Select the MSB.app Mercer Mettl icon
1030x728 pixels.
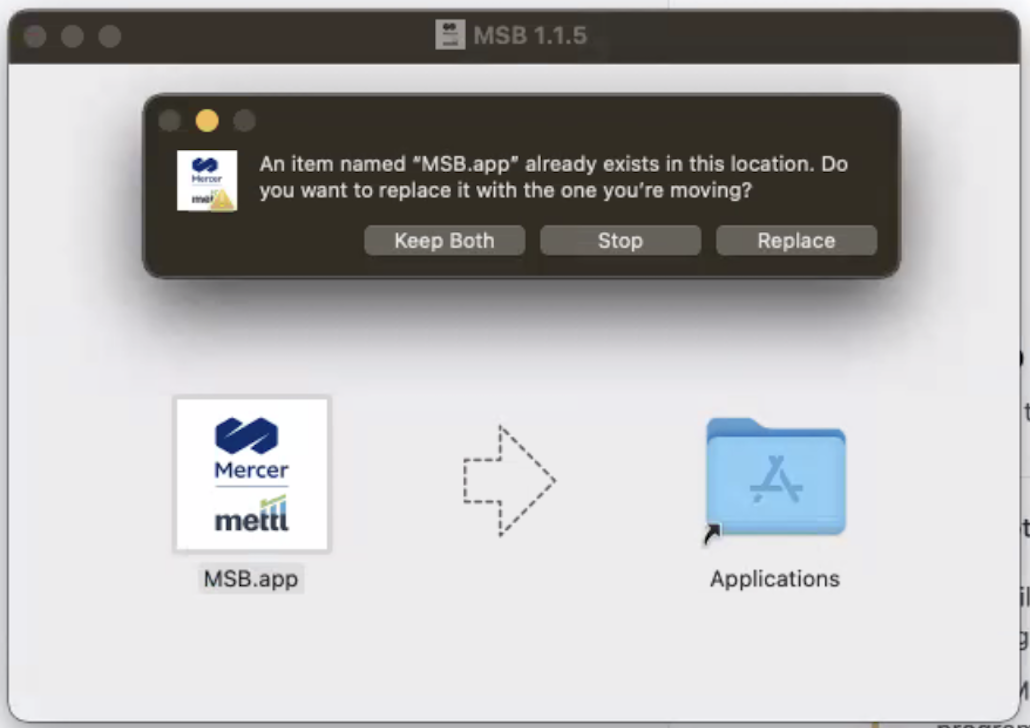click(x=252, y=474)
